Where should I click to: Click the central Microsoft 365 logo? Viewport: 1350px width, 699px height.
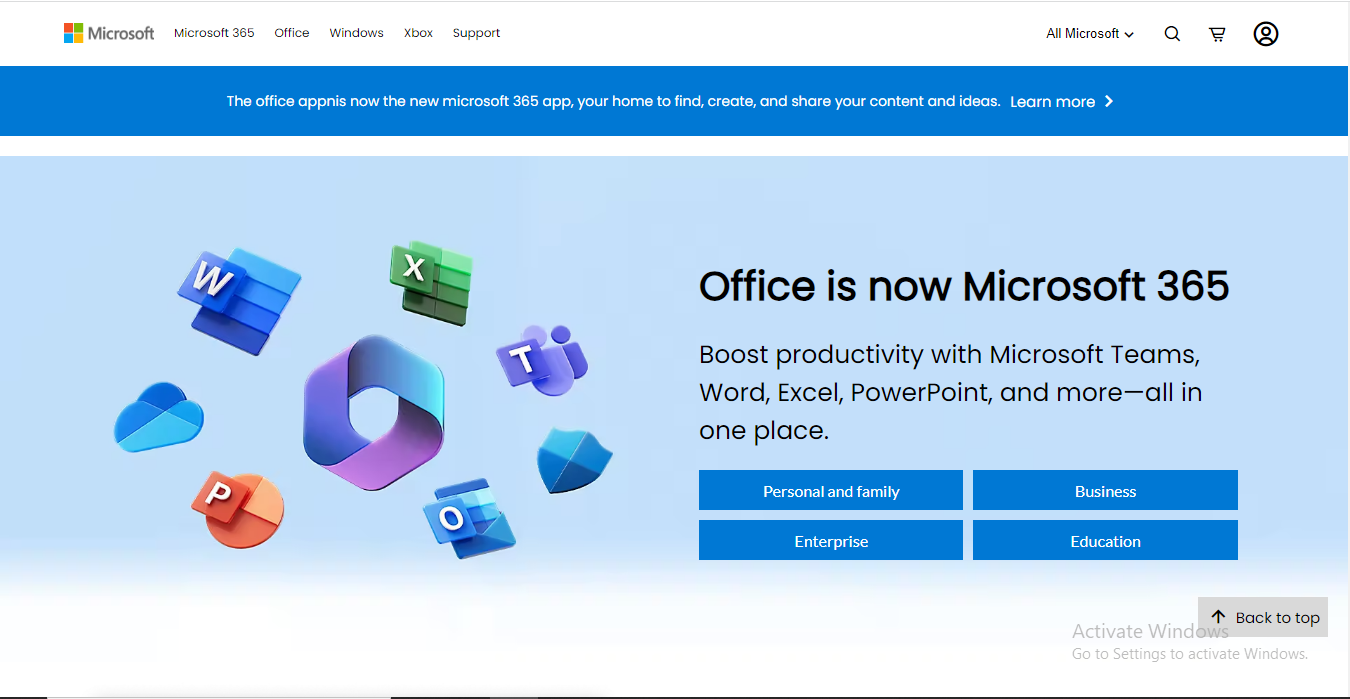coord(373,412)
